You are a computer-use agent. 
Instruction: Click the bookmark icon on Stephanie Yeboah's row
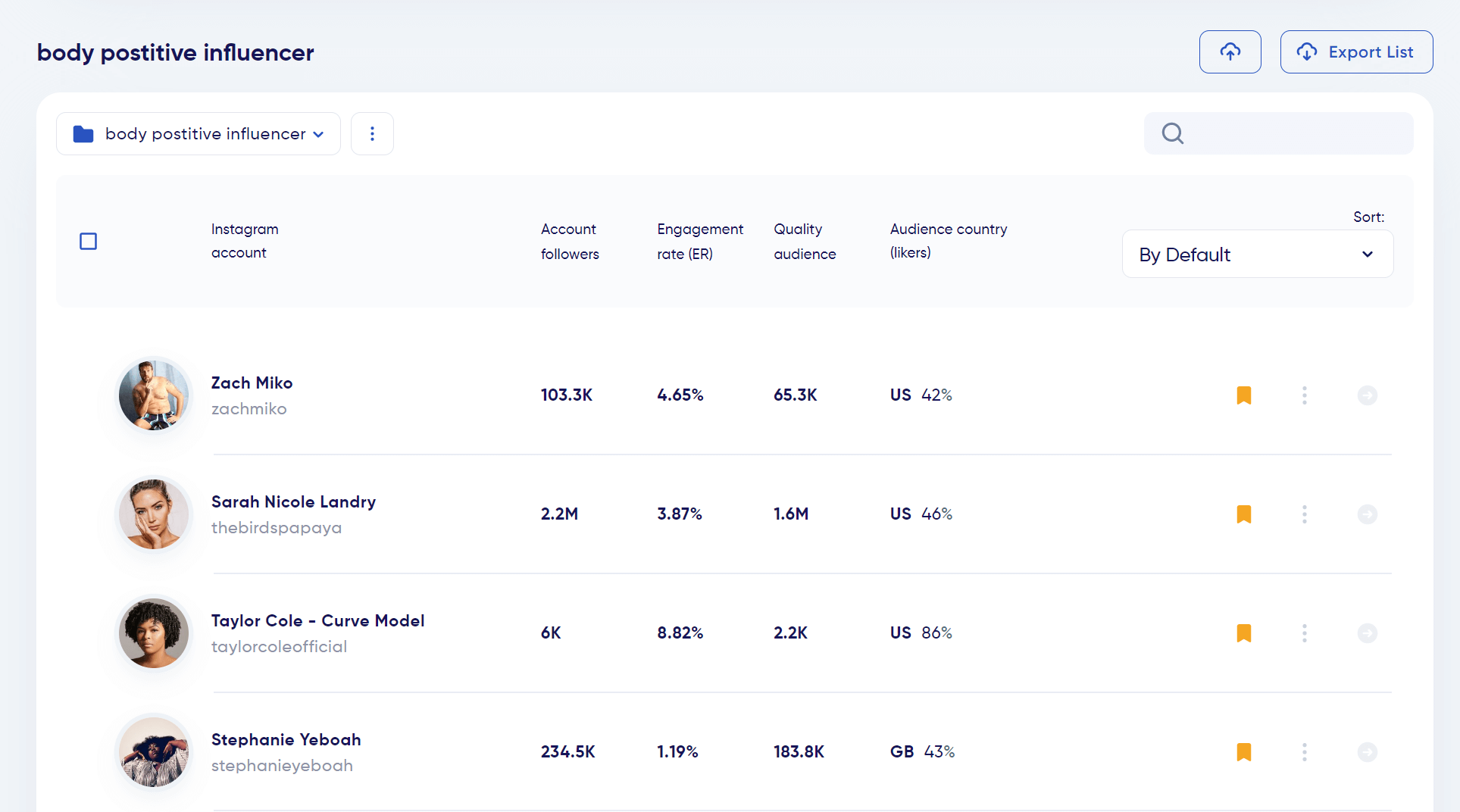point(1243,752)
